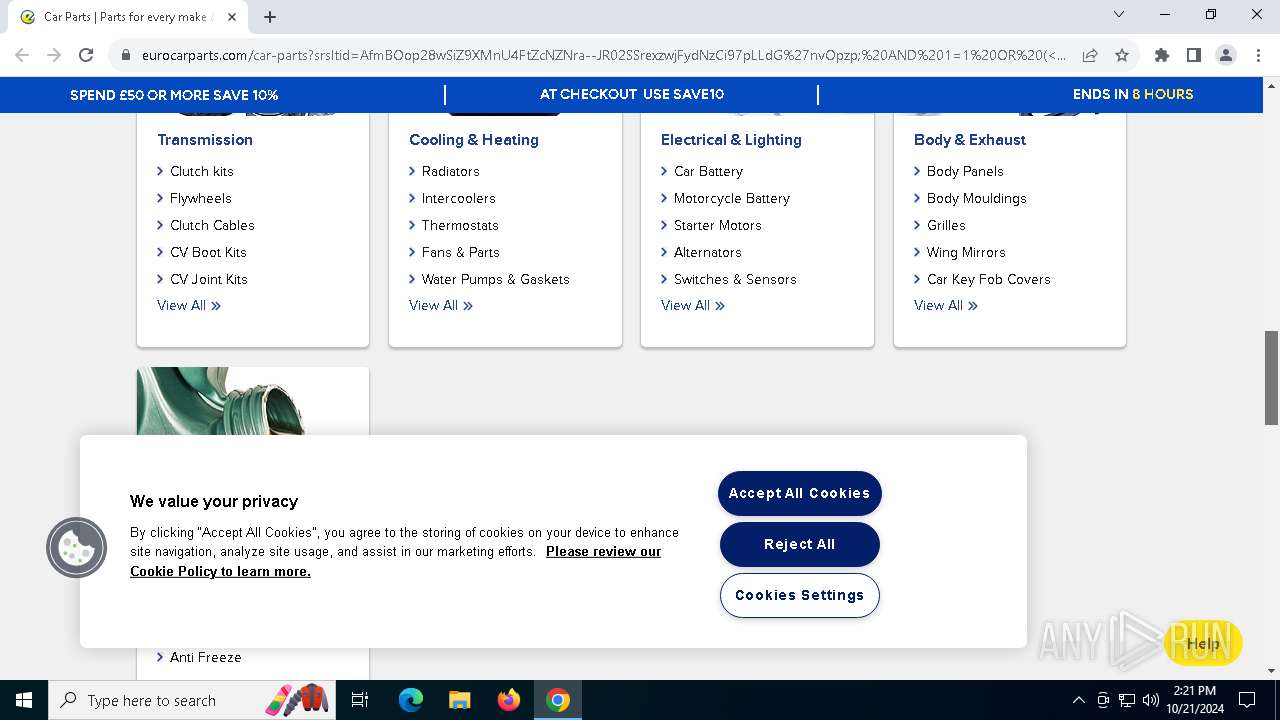Screen dimensions: 1280x720
Task: Open the Anti Freeze link
Action: pos(205,657)
